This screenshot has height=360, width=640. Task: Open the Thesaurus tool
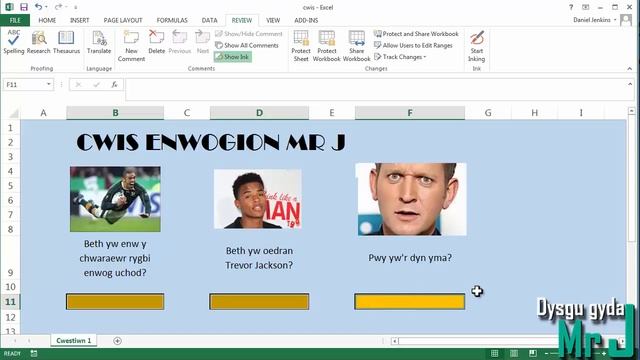click(x=66, y=42)
